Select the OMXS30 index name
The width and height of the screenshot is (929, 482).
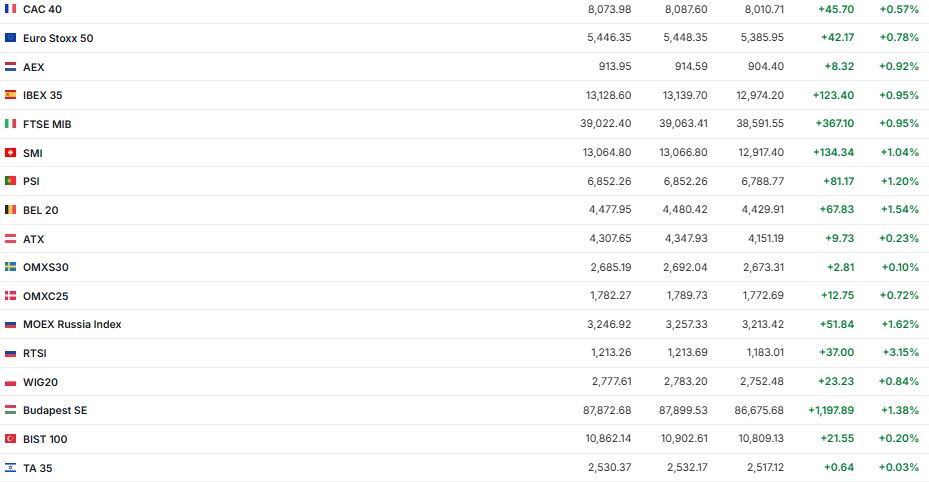[46, 267]
